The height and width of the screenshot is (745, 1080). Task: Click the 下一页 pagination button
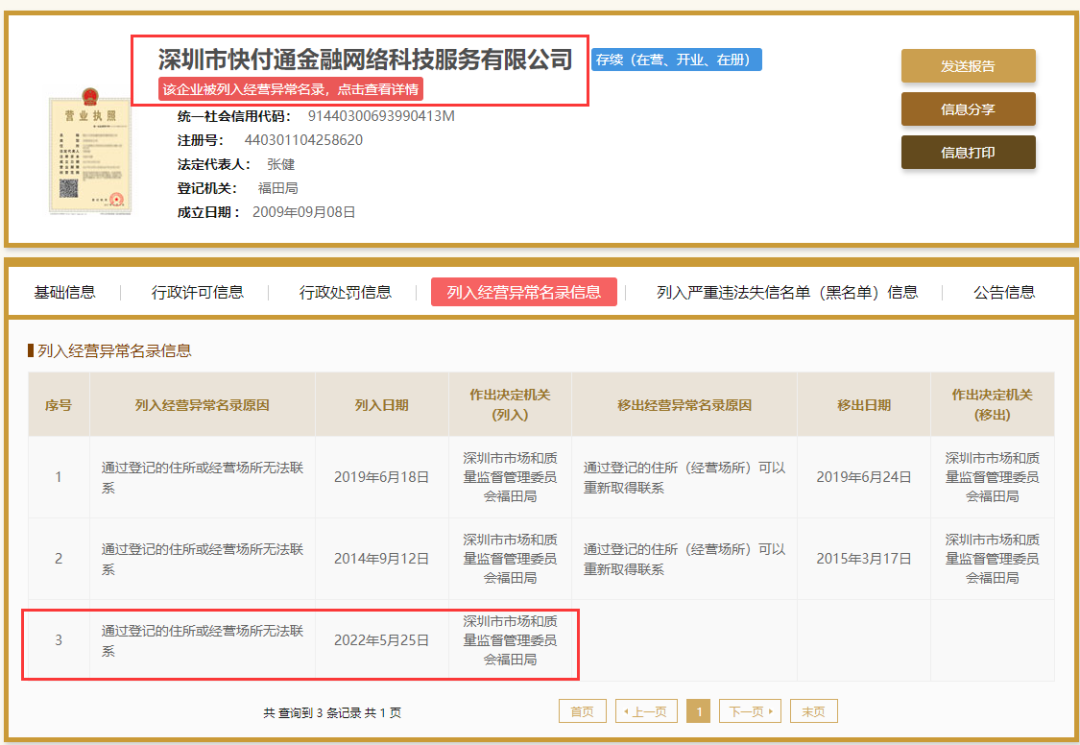750,711
